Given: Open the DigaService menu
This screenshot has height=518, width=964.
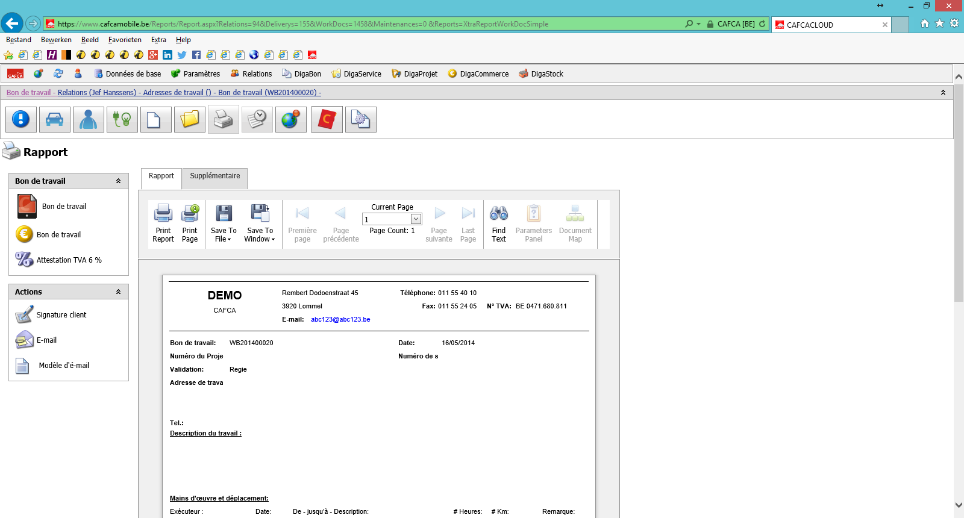Looking at the screenshot, I should 357,74.
